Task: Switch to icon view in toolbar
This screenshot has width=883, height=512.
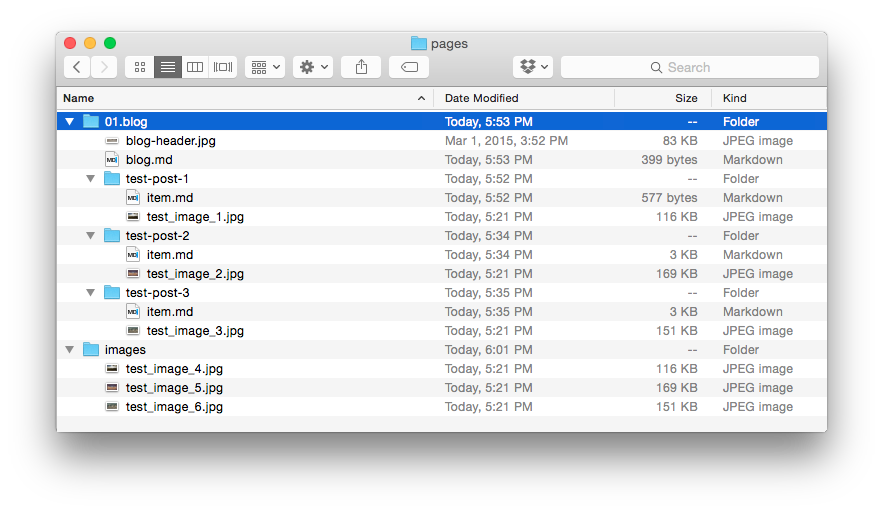Action: tap(140, 67)
